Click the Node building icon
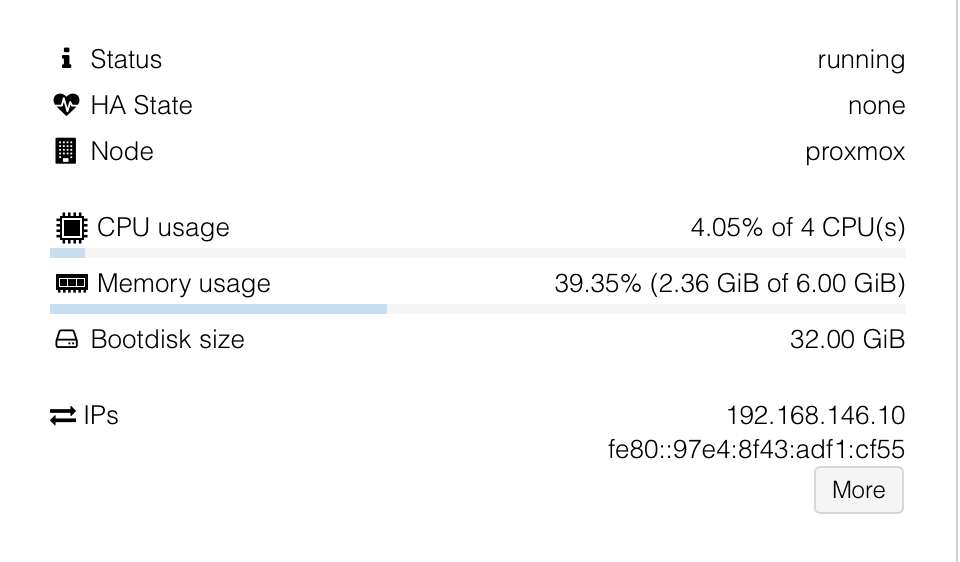This screenshot has width=960, height=562. pyautogui.click(x=66, y=151)
